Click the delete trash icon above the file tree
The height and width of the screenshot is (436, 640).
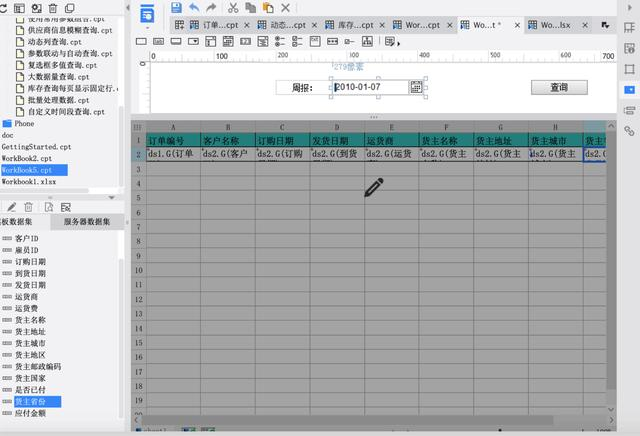point(53,8)
